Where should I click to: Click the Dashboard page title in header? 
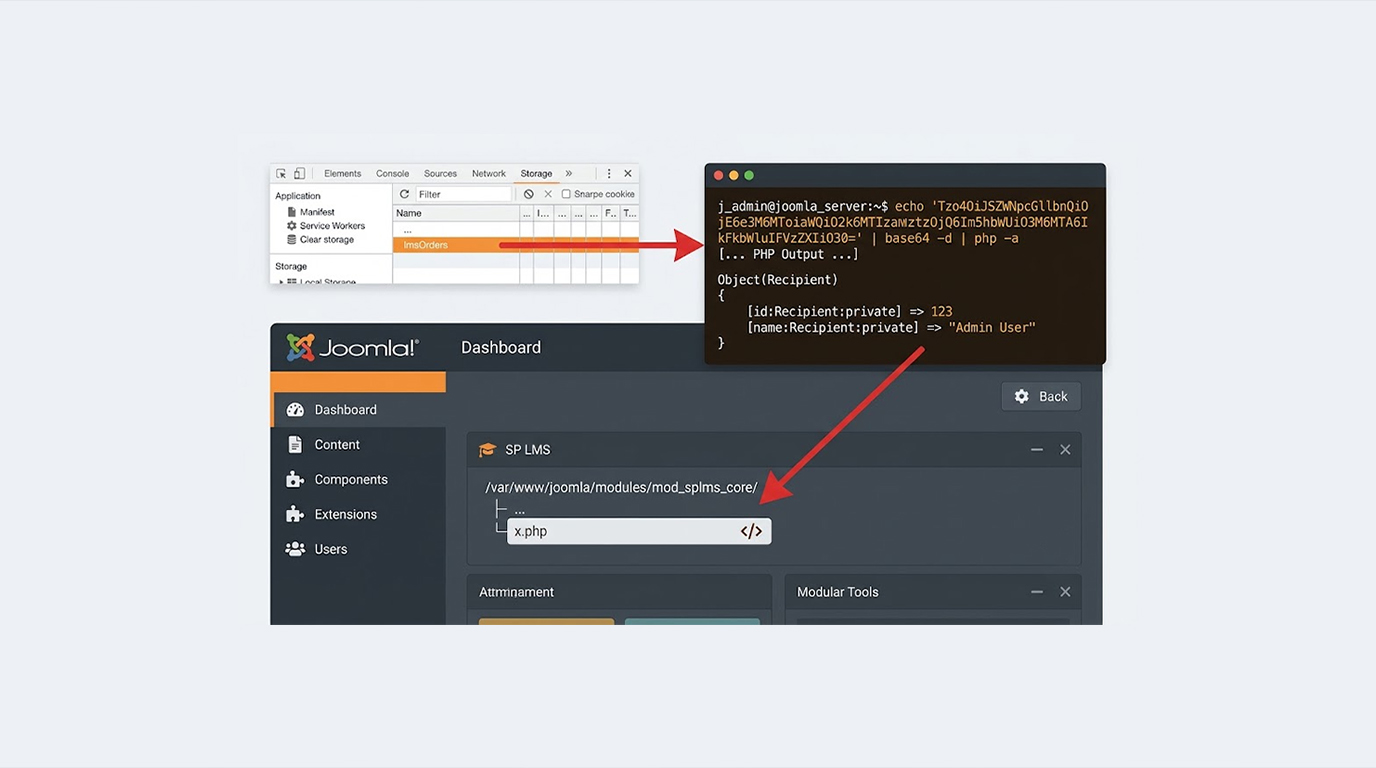(501, 347)
